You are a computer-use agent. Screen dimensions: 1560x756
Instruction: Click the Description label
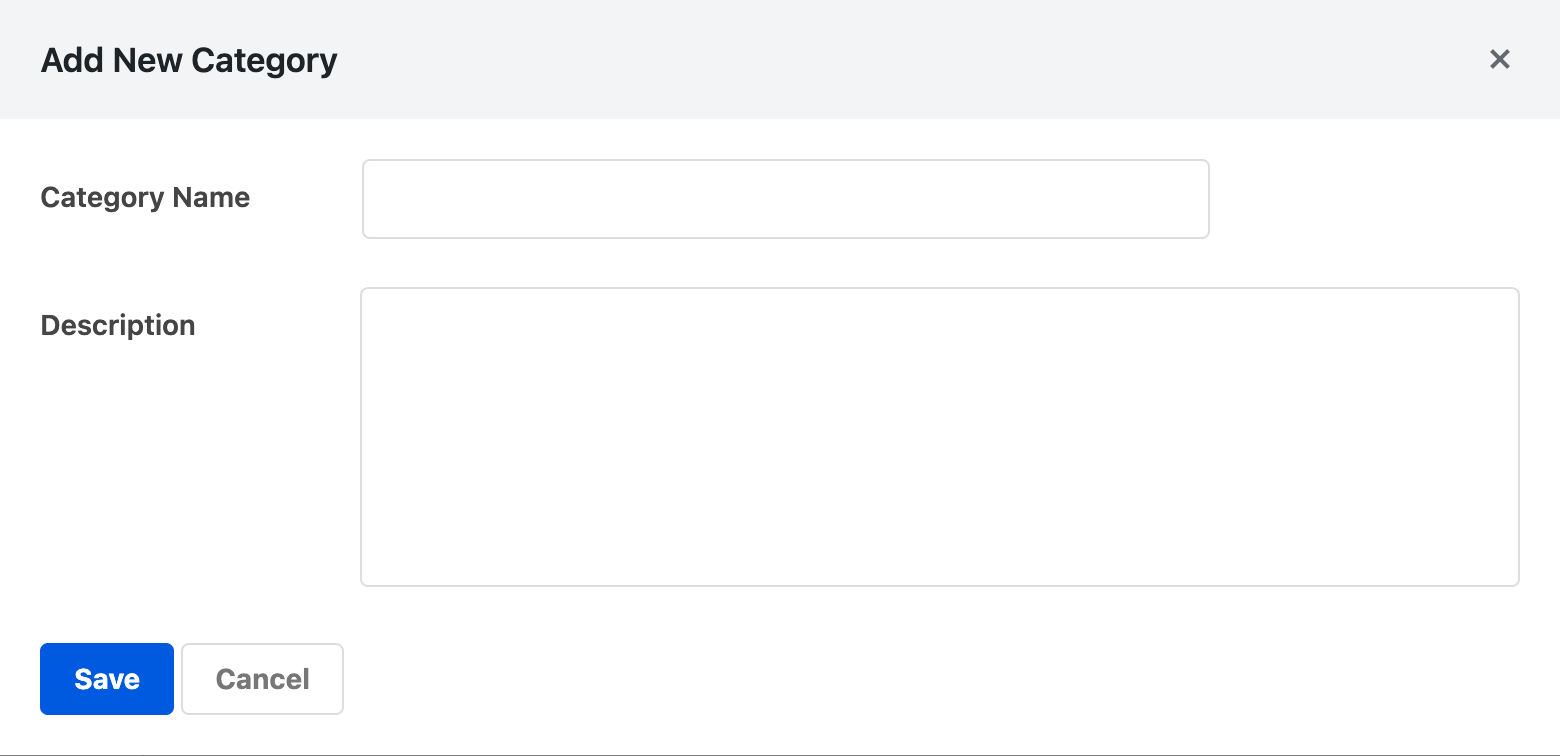pyautogui.click(x=117, y=324)
